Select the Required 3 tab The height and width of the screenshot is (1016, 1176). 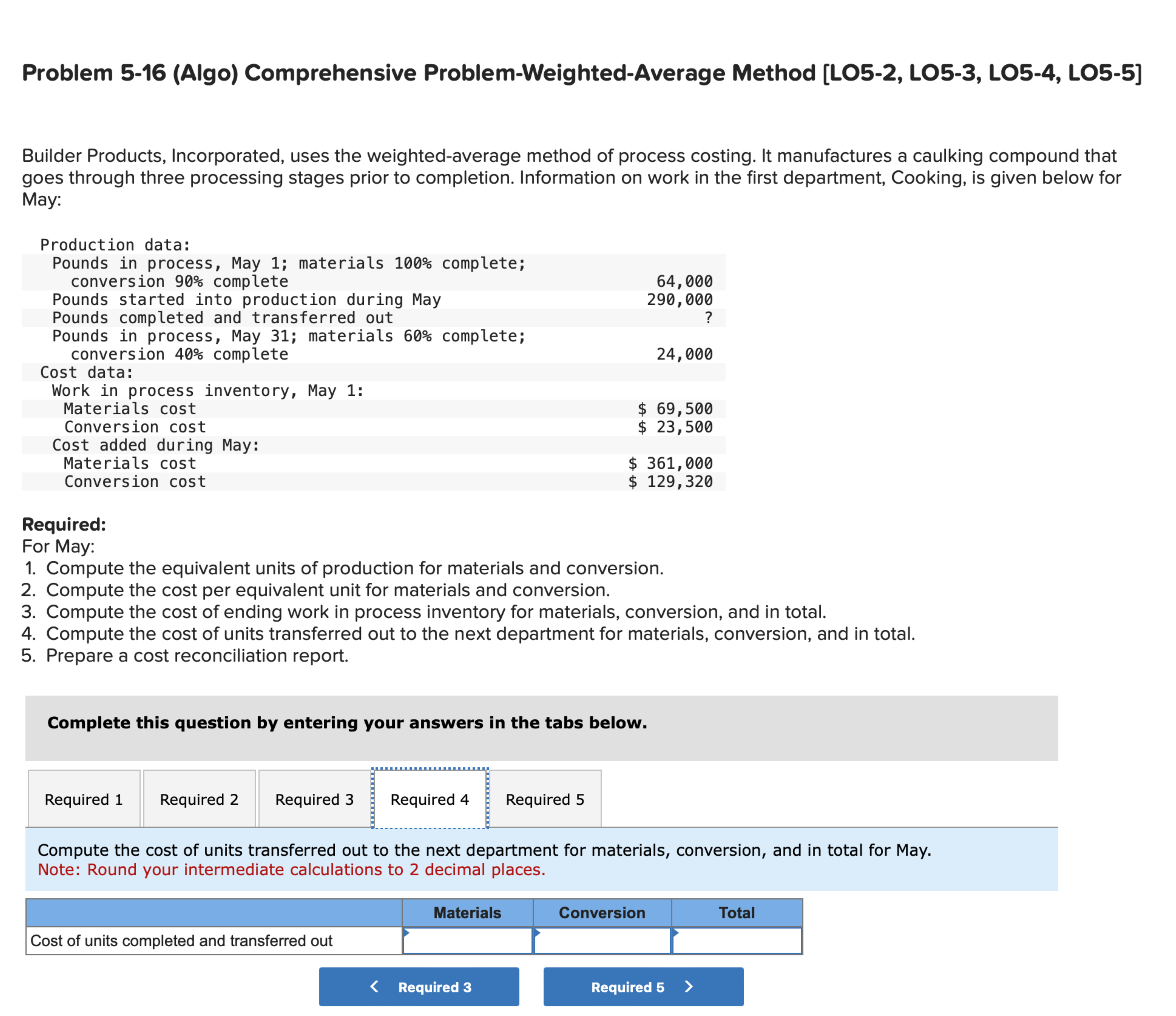click(314, 799)
